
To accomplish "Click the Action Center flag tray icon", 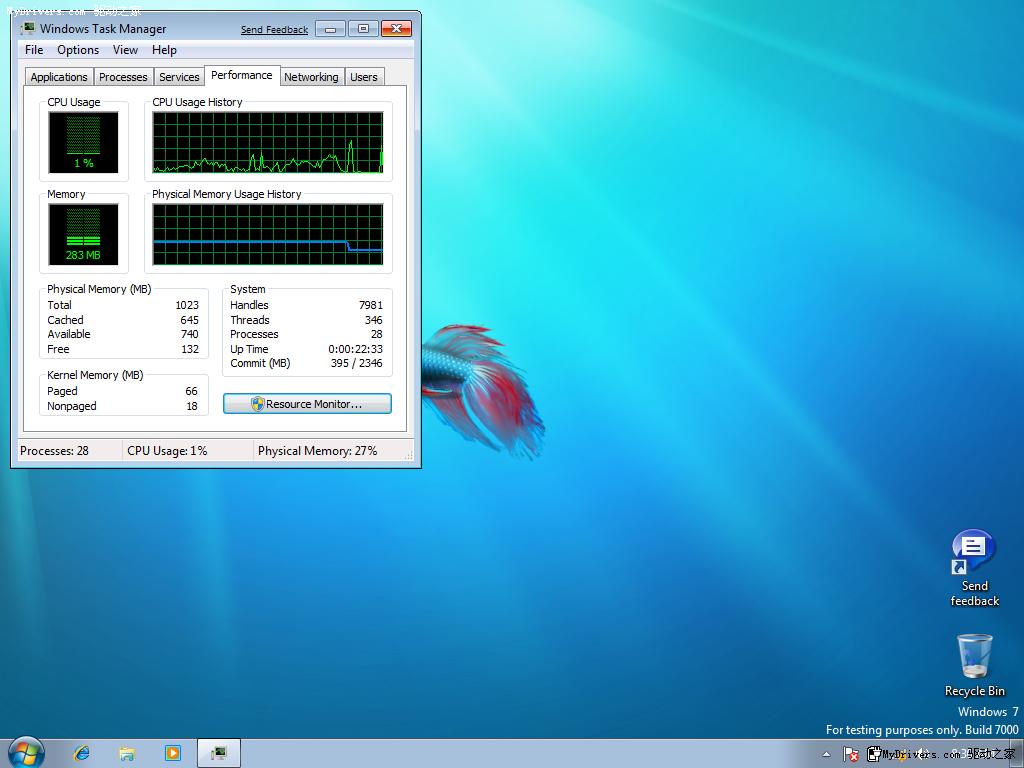I will click(x=850, y=754).
